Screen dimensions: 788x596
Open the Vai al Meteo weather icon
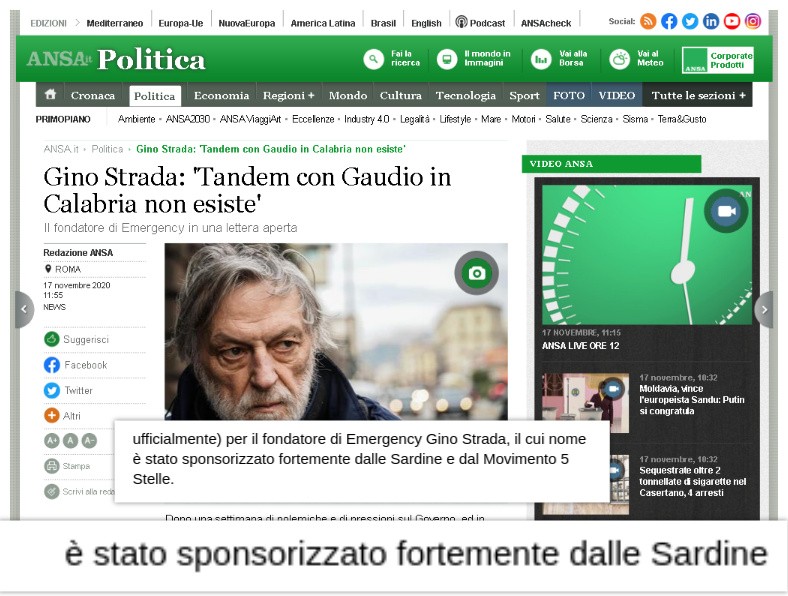tap(619, 59)
